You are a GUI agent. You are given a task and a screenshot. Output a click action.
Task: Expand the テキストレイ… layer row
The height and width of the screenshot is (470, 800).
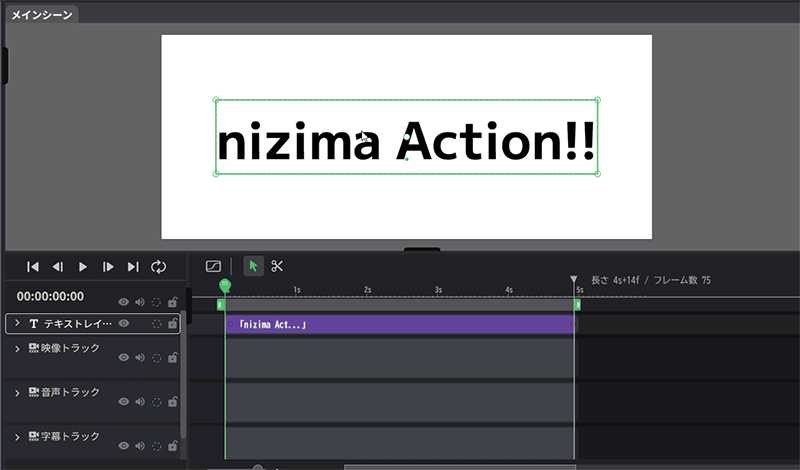point(17,323)
